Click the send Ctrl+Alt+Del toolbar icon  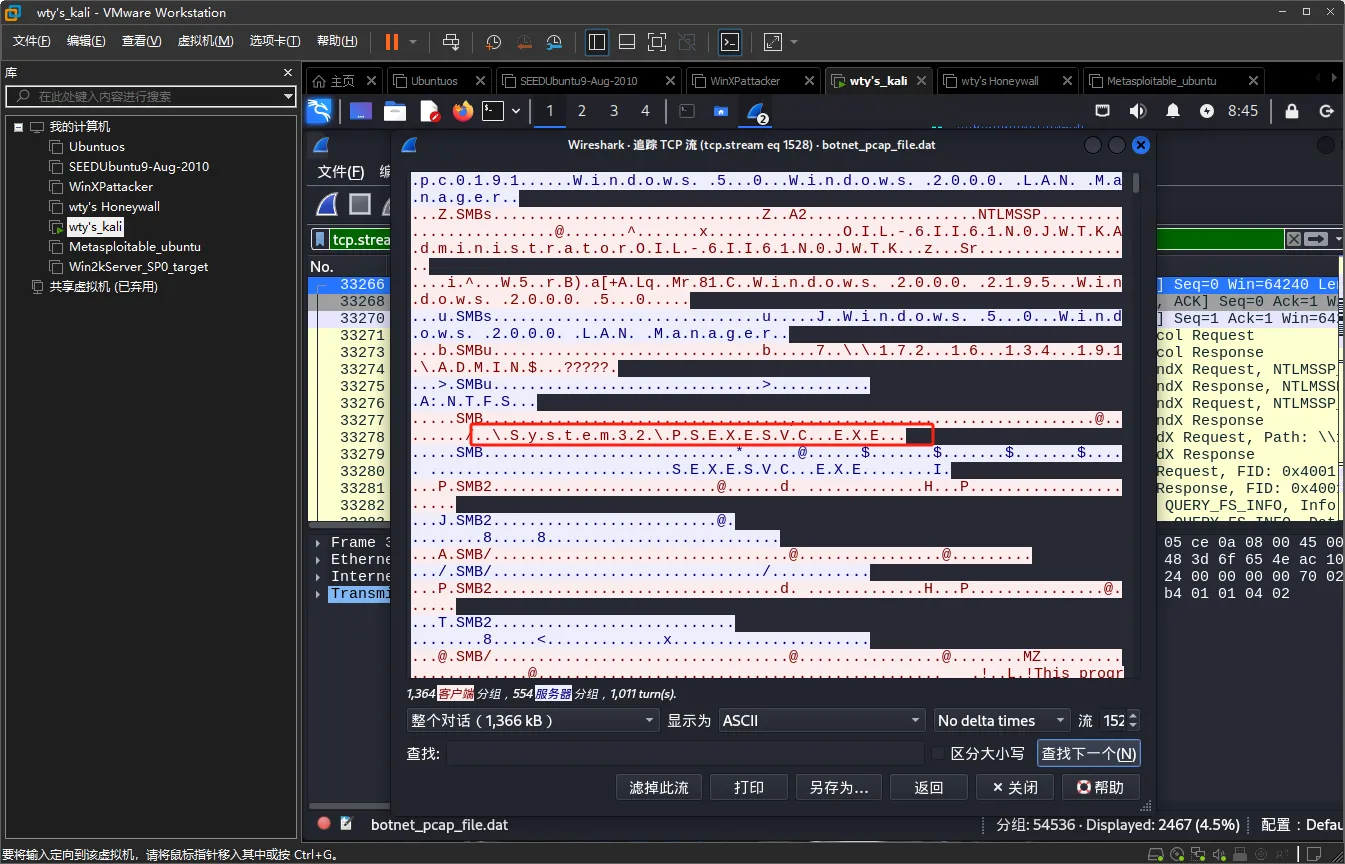tap(451, 42)
